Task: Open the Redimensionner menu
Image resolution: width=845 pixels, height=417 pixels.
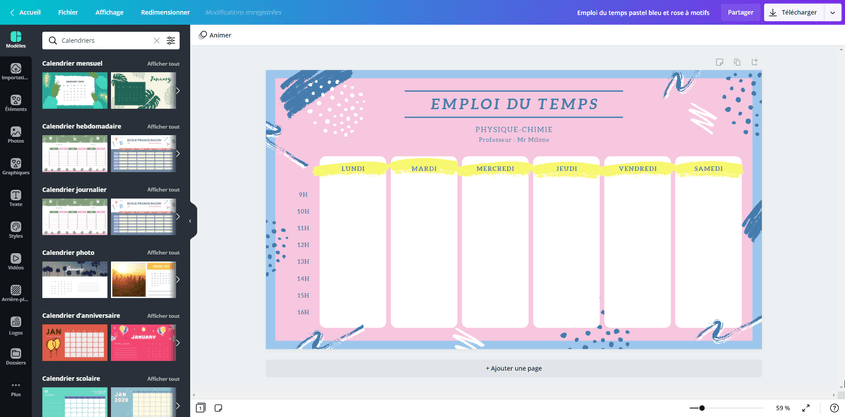Action: tap(165, 13)
